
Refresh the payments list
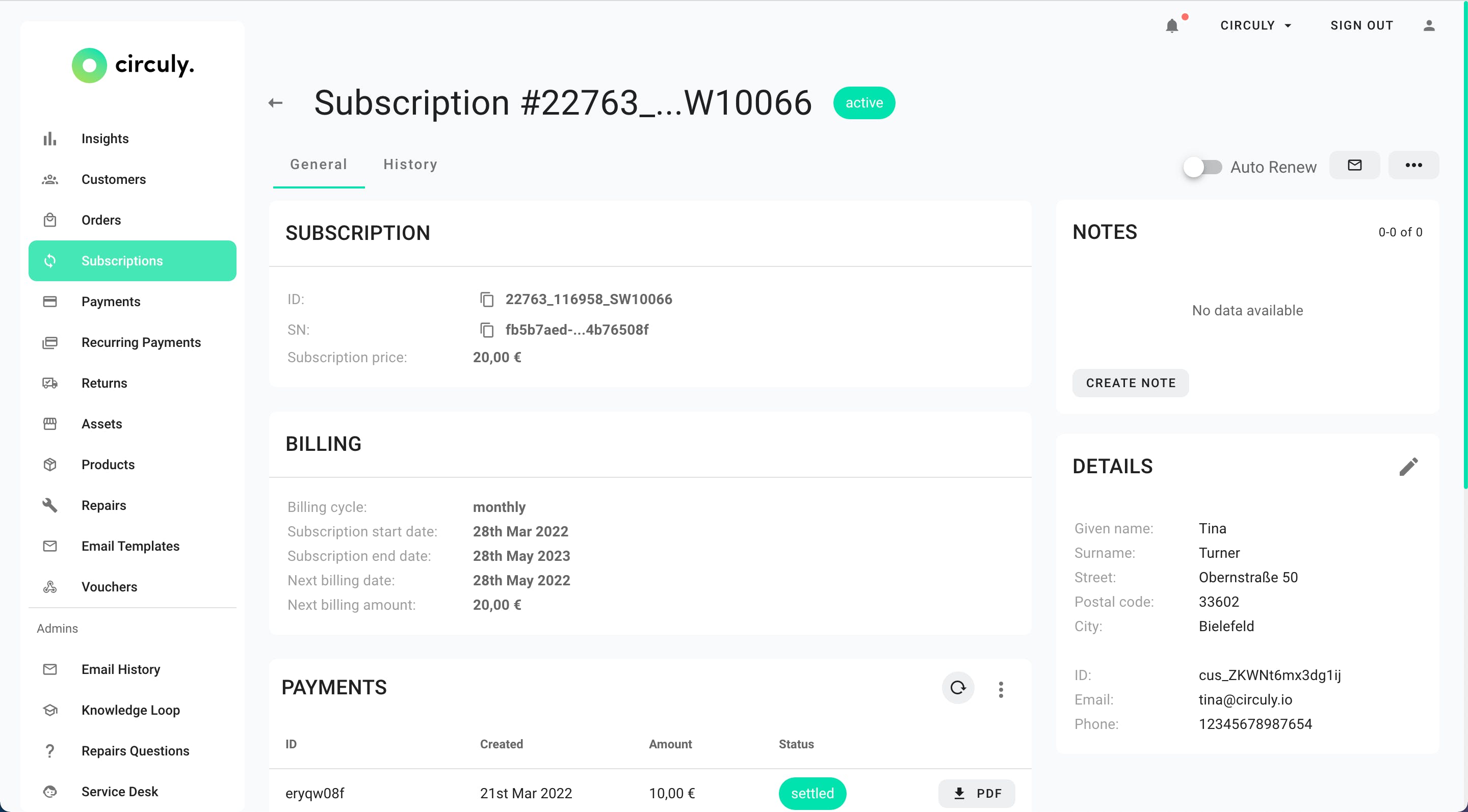pyautogui.click(x=958, y=688)
